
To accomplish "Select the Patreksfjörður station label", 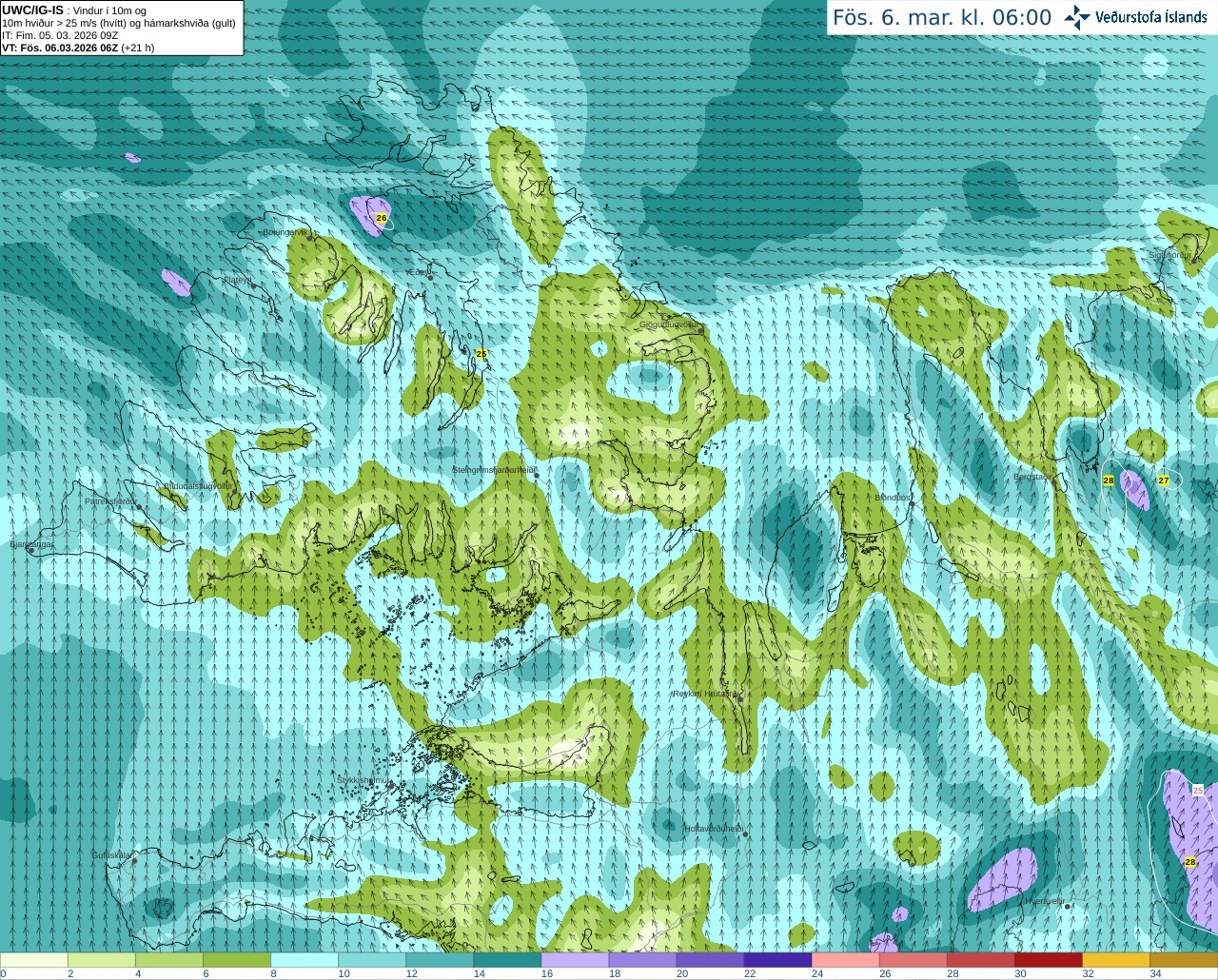I will click(110, 500).
